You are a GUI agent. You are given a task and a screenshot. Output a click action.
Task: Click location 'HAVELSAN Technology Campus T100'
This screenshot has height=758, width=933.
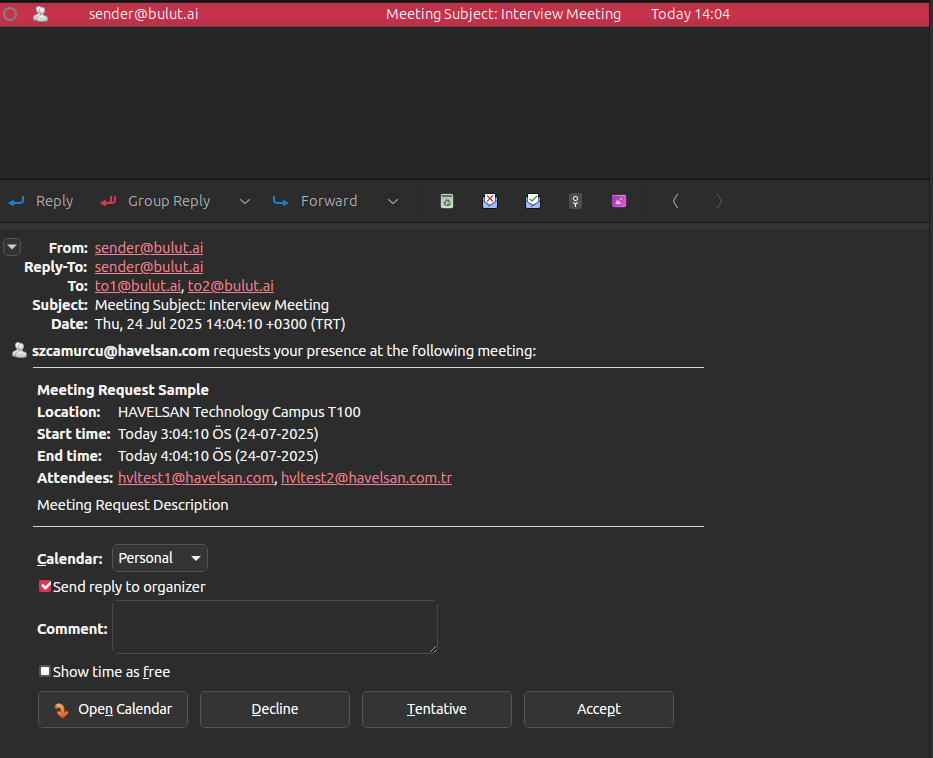point(239,412)
